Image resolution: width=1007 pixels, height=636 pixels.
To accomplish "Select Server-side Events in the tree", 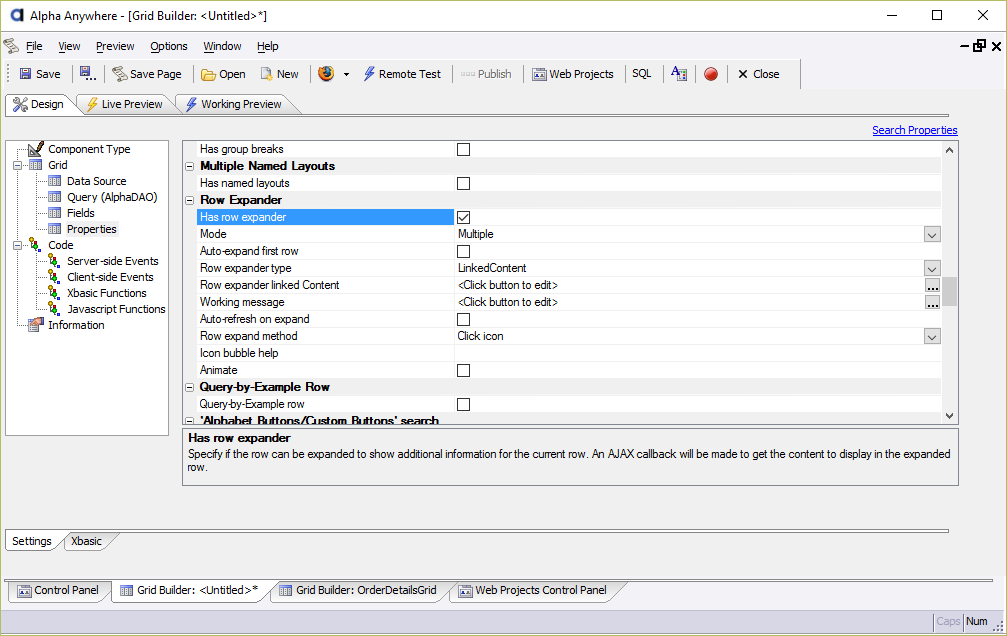I will 112,261.
